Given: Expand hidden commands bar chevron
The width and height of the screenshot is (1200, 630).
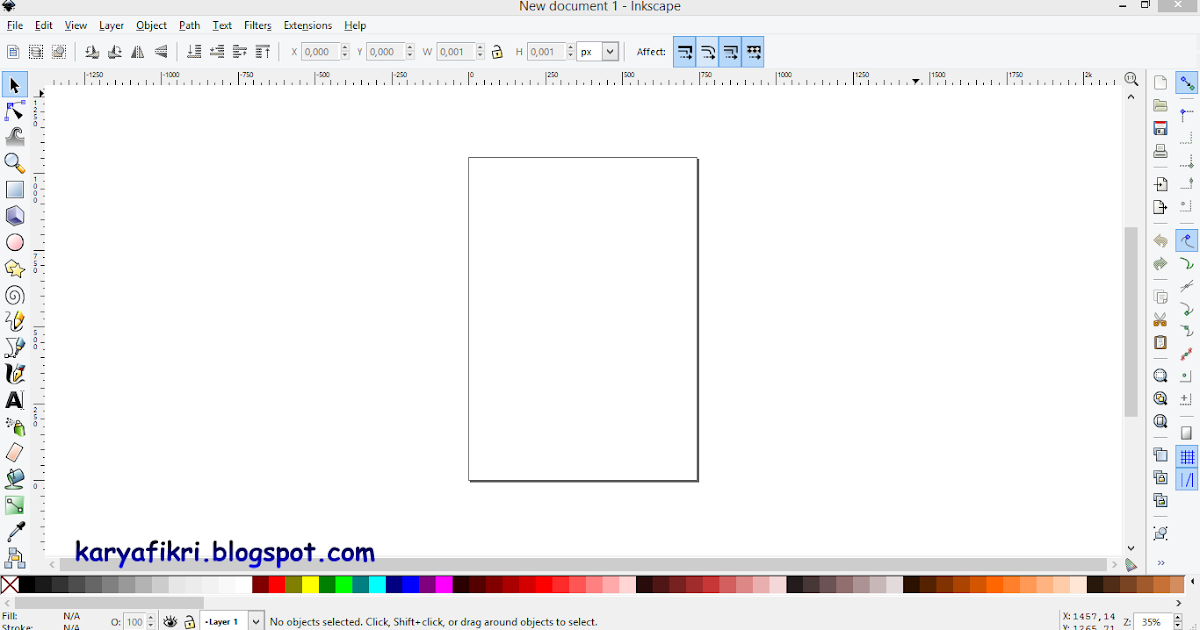Looking at the screenshot, I should [x=1160, y=563].
